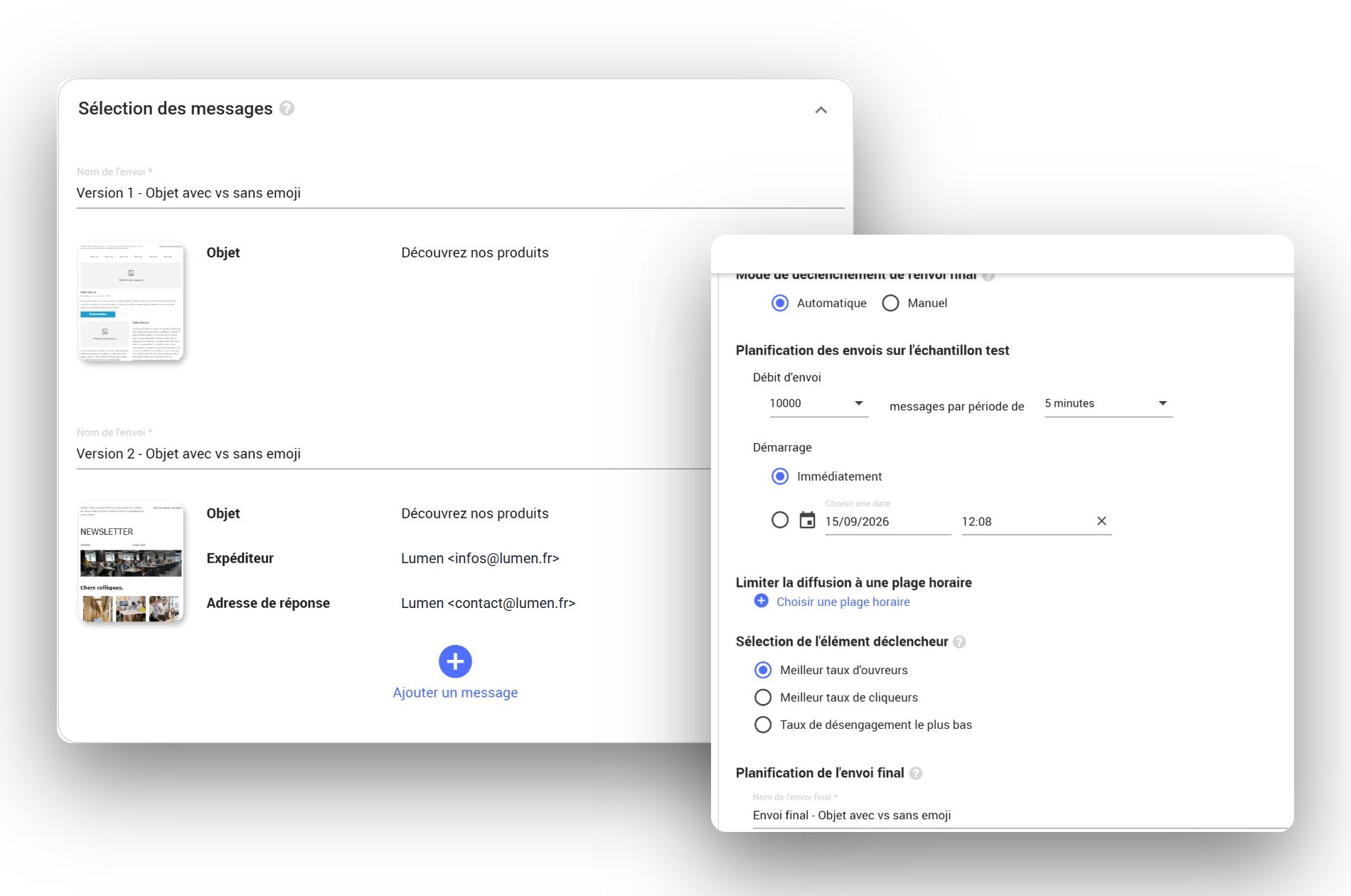The height and width of the screenshot is (896, 1351).
Task: Click the reply address Lumen <contact@lumen.fr>
Action: click(488, 604)
